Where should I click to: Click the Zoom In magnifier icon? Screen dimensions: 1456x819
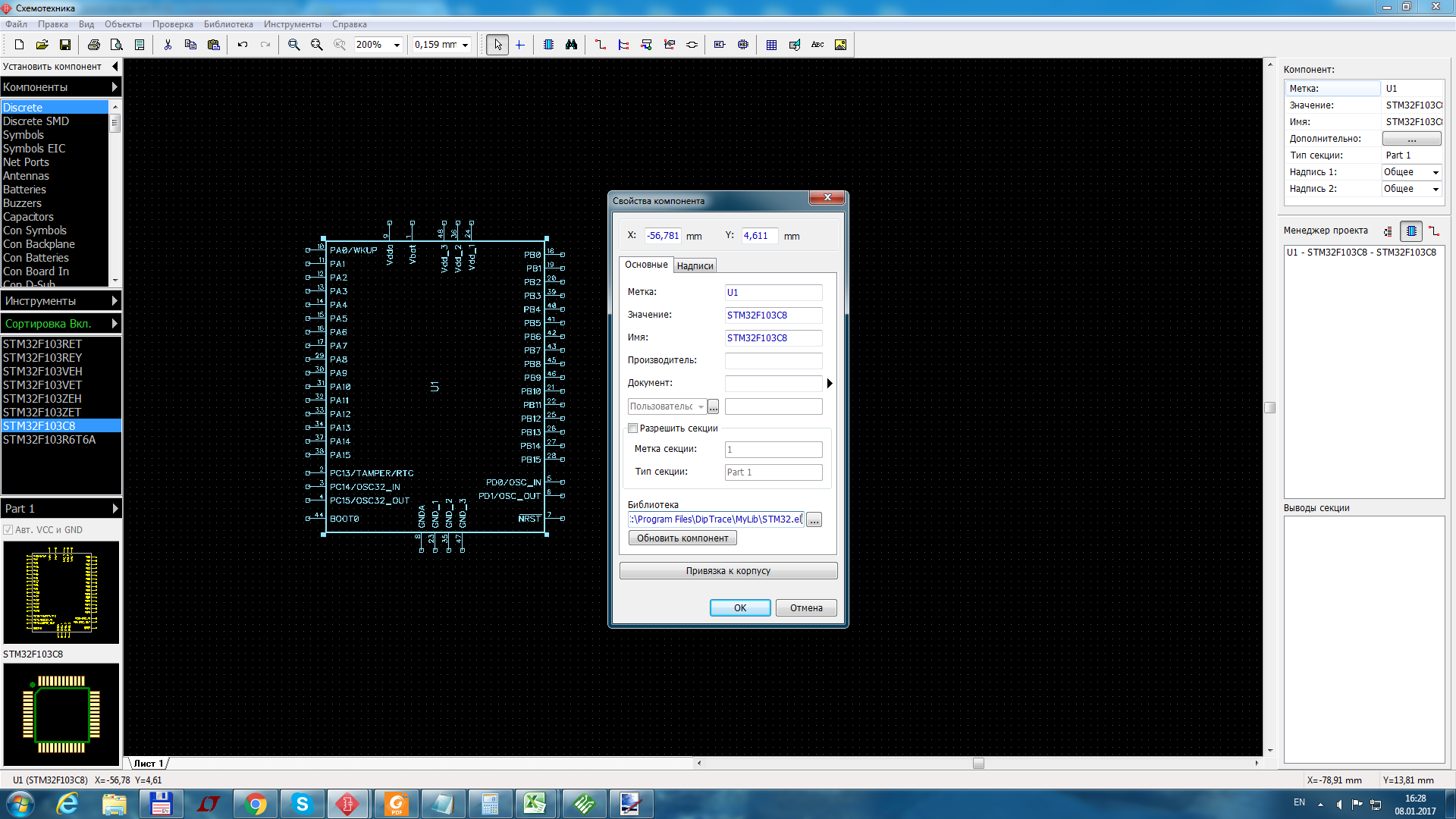293,45
